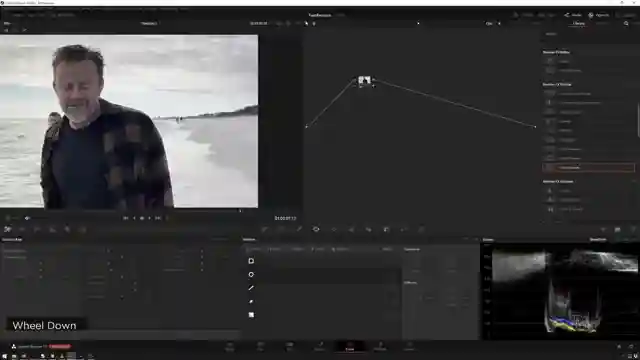Screen dimensions: 640x360
Task: Enable the curve pen power window
Action: tap(251, 301)
